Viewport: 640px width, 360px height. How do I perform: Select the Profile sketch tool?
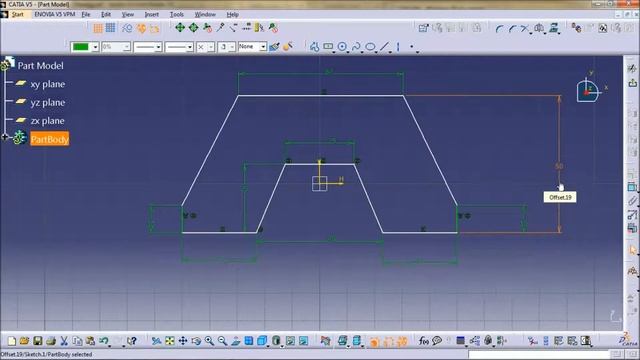(x=314, y=47)
